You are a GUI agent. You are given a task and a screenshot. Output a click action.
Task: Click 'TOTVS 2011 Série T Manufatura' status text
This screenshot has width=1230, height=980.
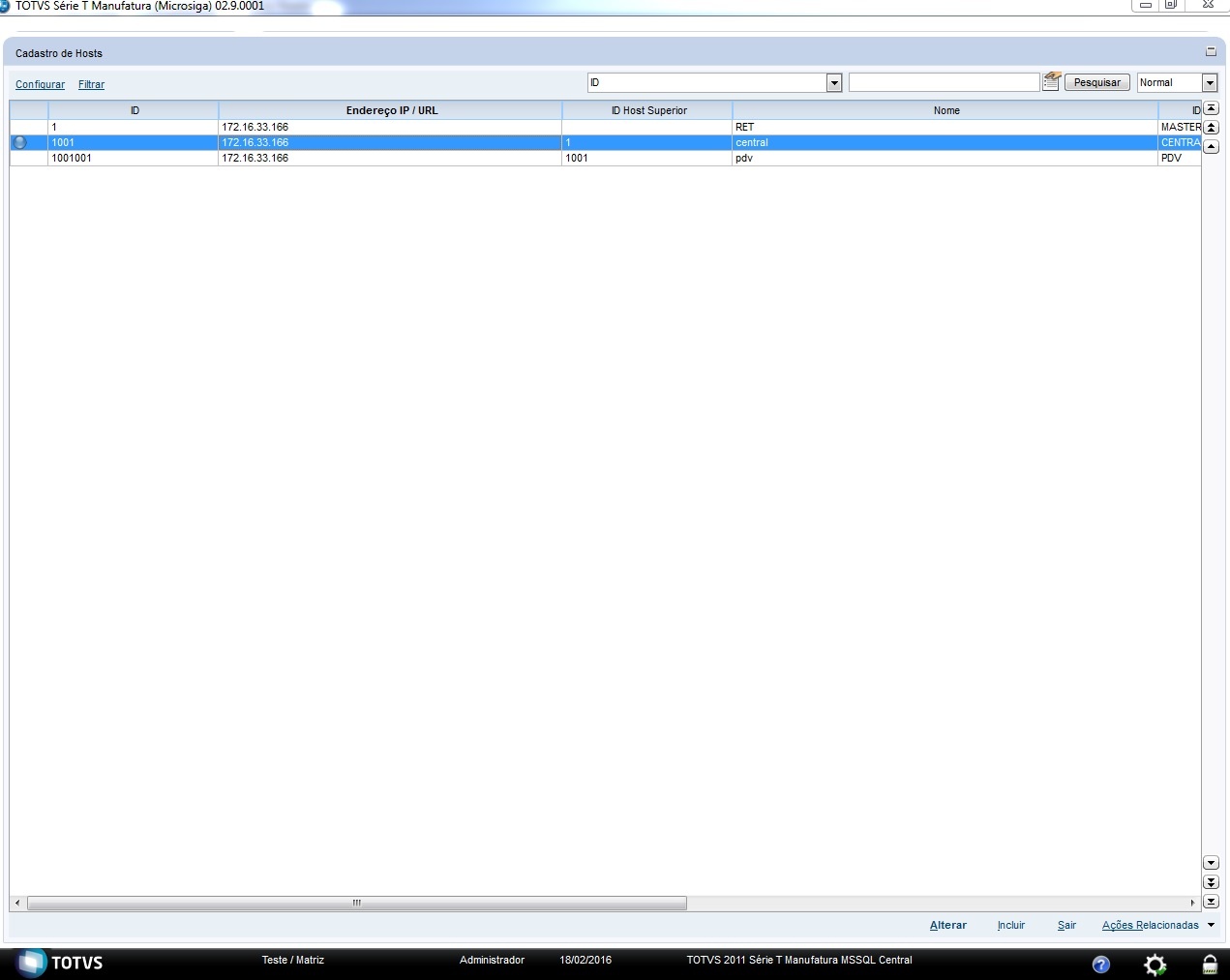tap(799, 961)
